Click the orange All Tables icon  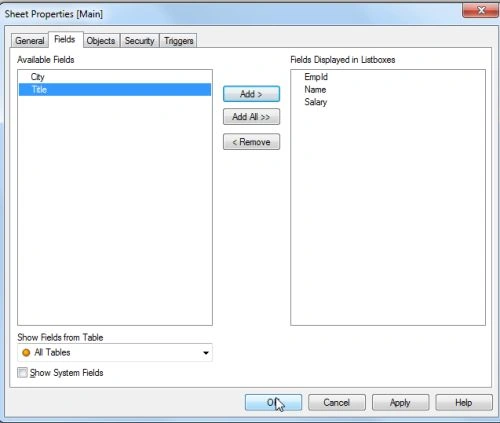26,353
